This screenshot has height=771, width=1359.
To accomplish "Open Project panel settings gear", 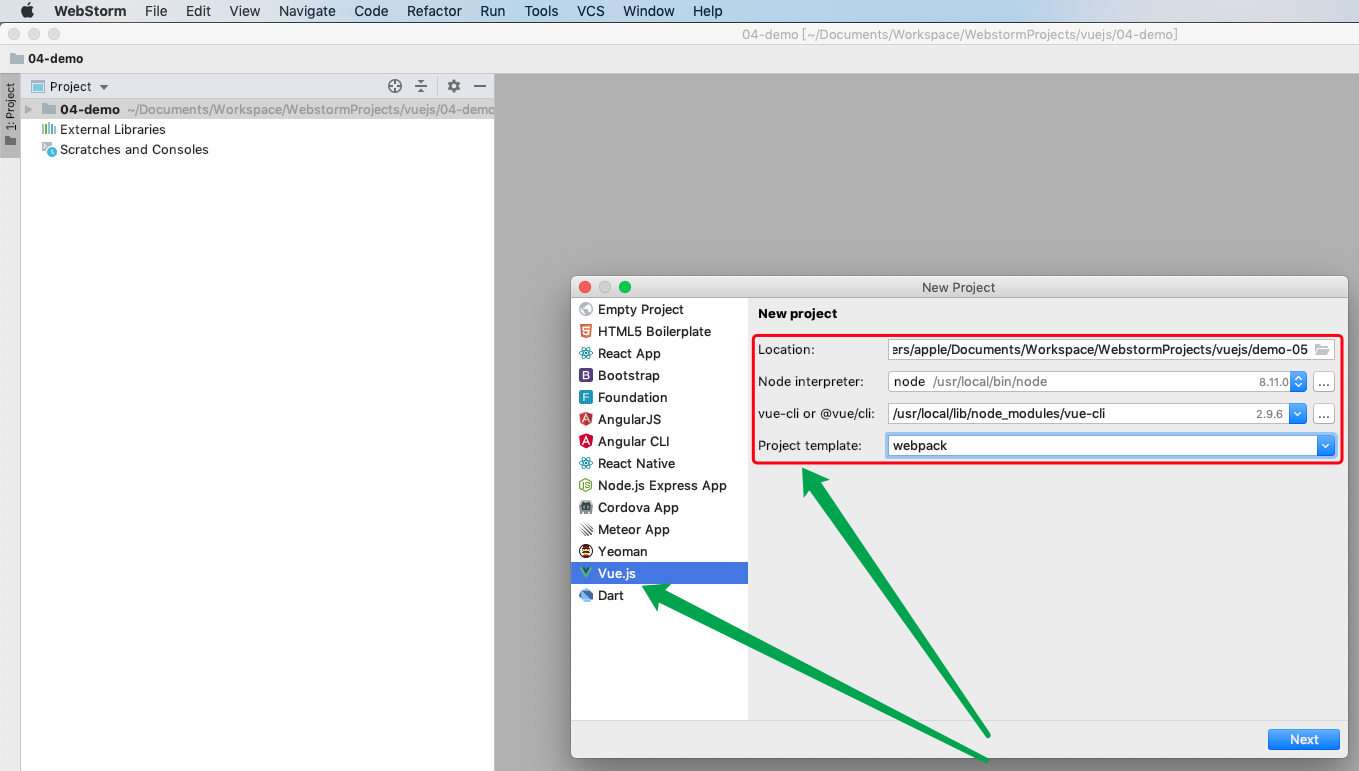I will [x=454, y=86].
